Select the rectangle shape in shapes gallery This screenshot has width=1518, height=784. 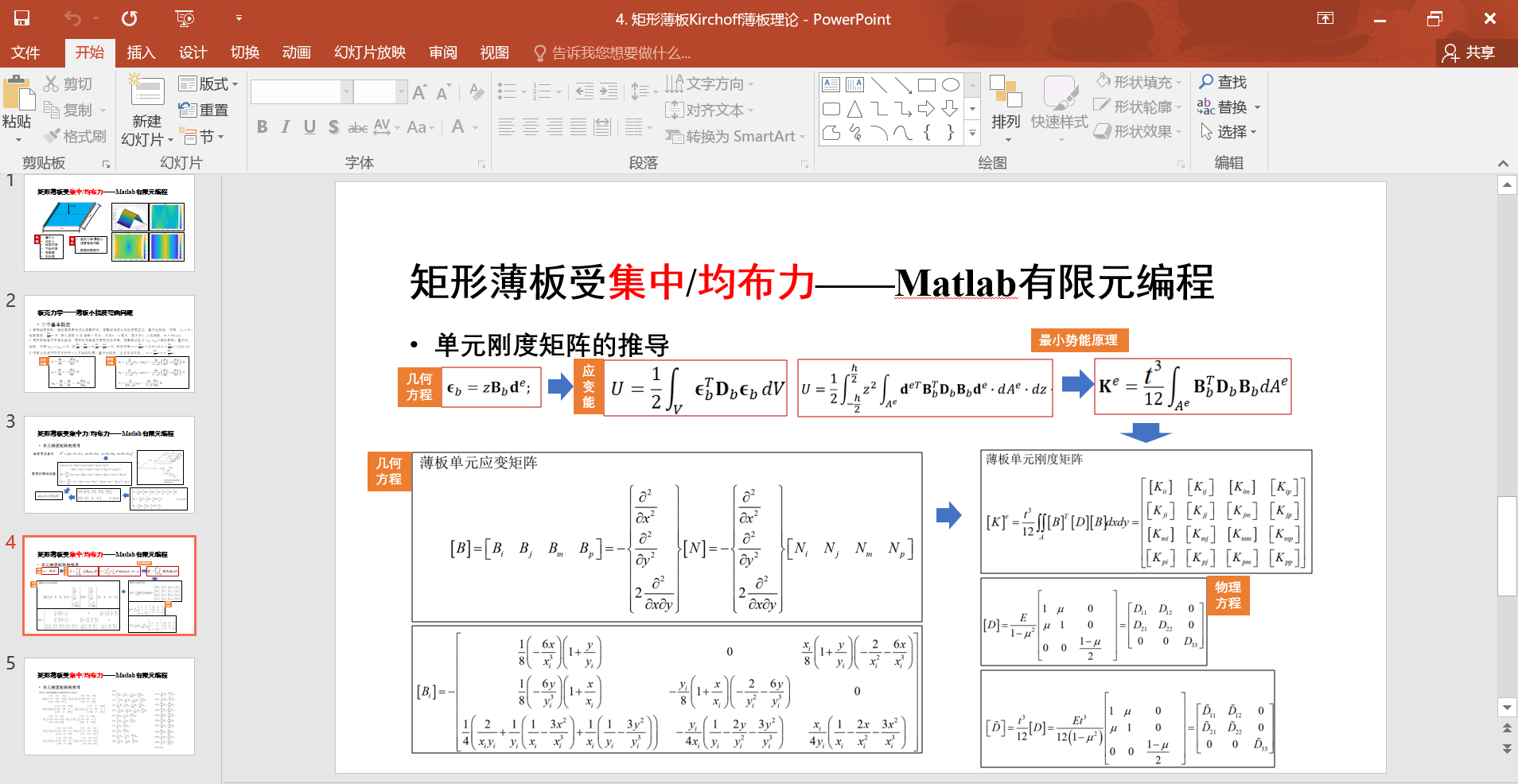pyautogui.click(x=927, y=84)
